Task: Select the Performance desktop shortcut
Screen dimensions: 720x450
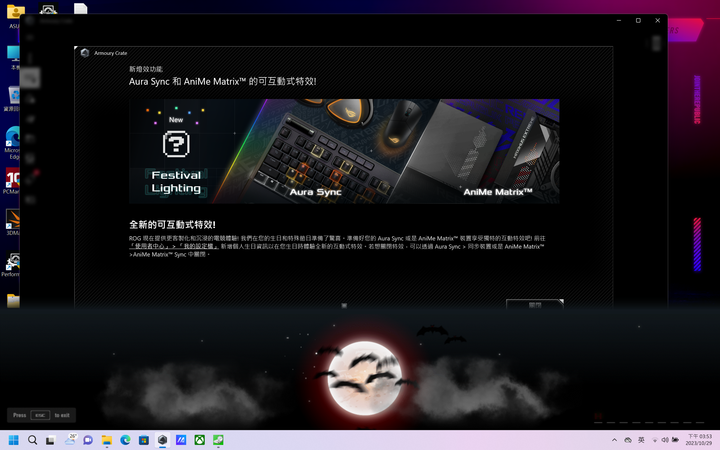Action: (x=11, y=264)
